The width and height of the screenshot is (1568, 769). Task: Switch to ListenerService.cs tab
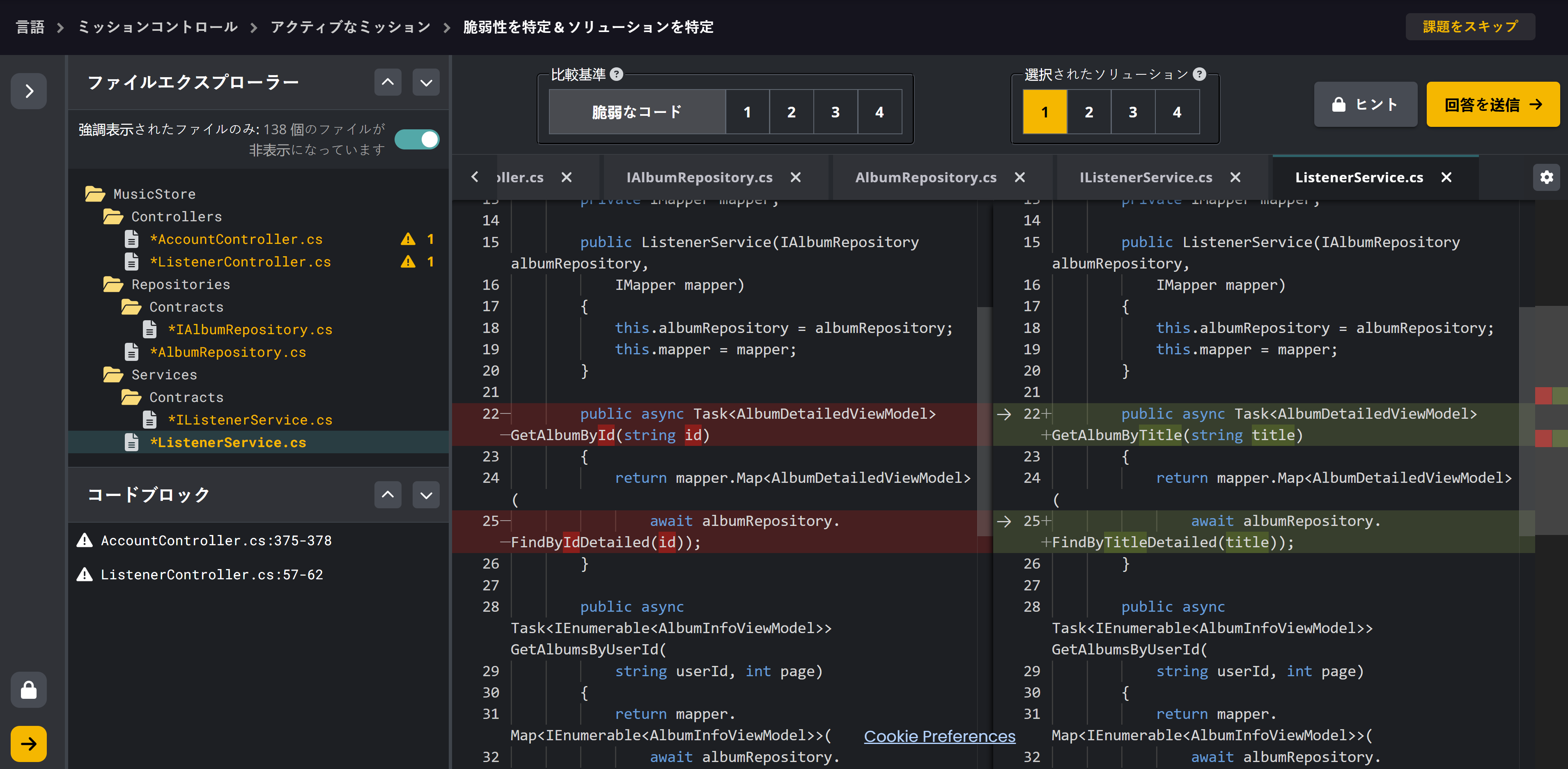pos(1359,177)
